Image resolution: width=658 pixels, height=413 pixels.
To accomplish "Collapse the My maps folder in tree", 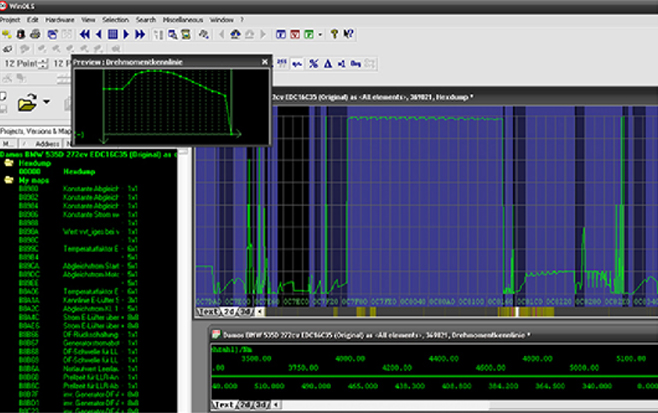I will (9, 180).
